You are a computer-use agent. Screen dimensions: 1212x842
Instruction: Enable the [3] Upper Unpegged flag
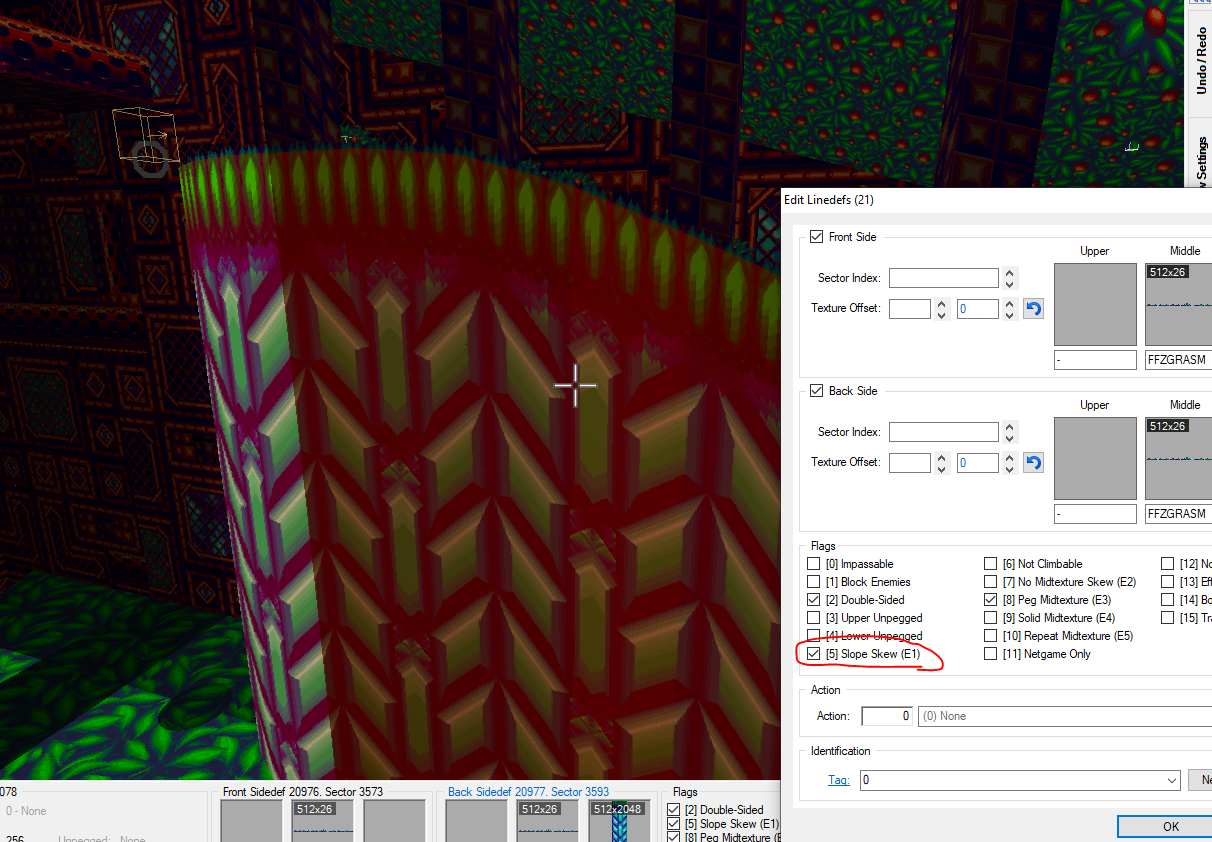[814, 618]
